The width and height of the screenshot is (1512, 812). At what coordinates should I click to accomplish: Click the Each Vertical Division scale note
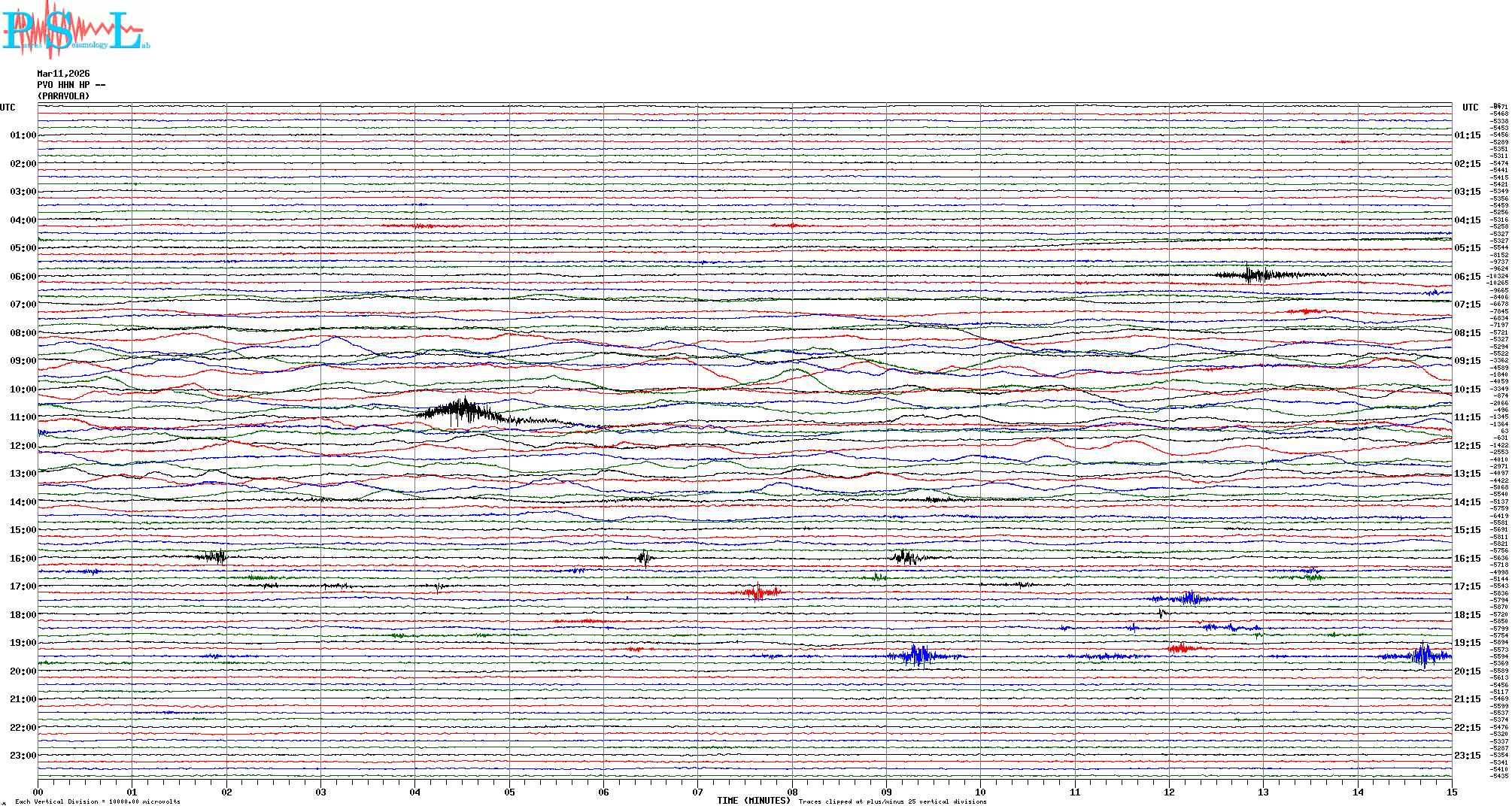98,801
